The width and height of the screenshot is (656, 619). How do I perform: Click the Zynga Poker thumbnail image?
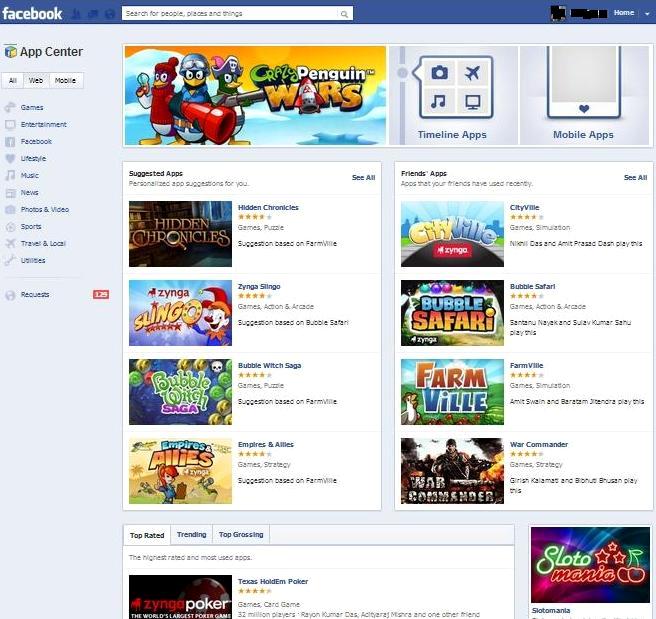[180, 597]
